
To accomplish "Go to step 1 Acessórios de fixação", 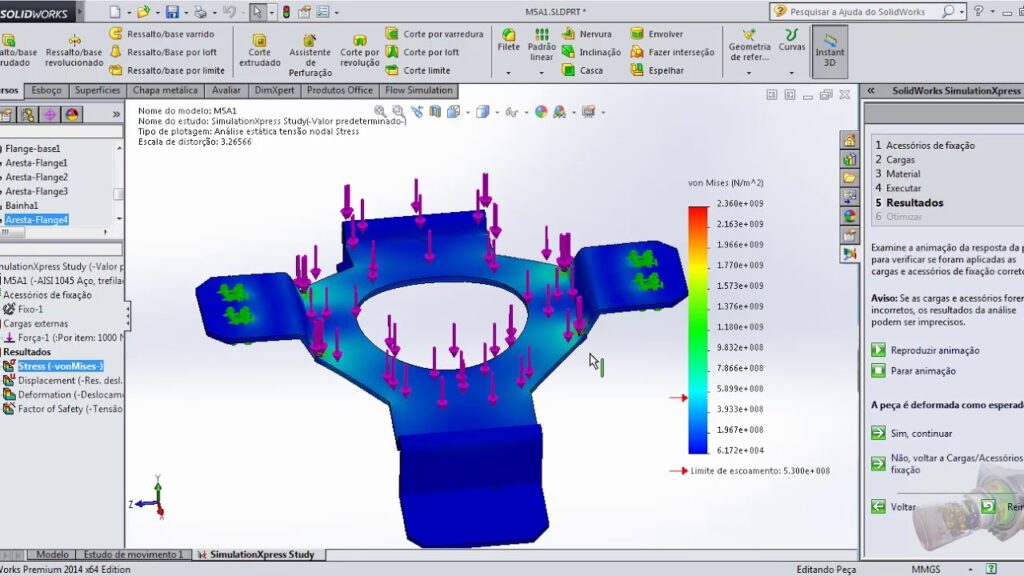I will [925, 145].
